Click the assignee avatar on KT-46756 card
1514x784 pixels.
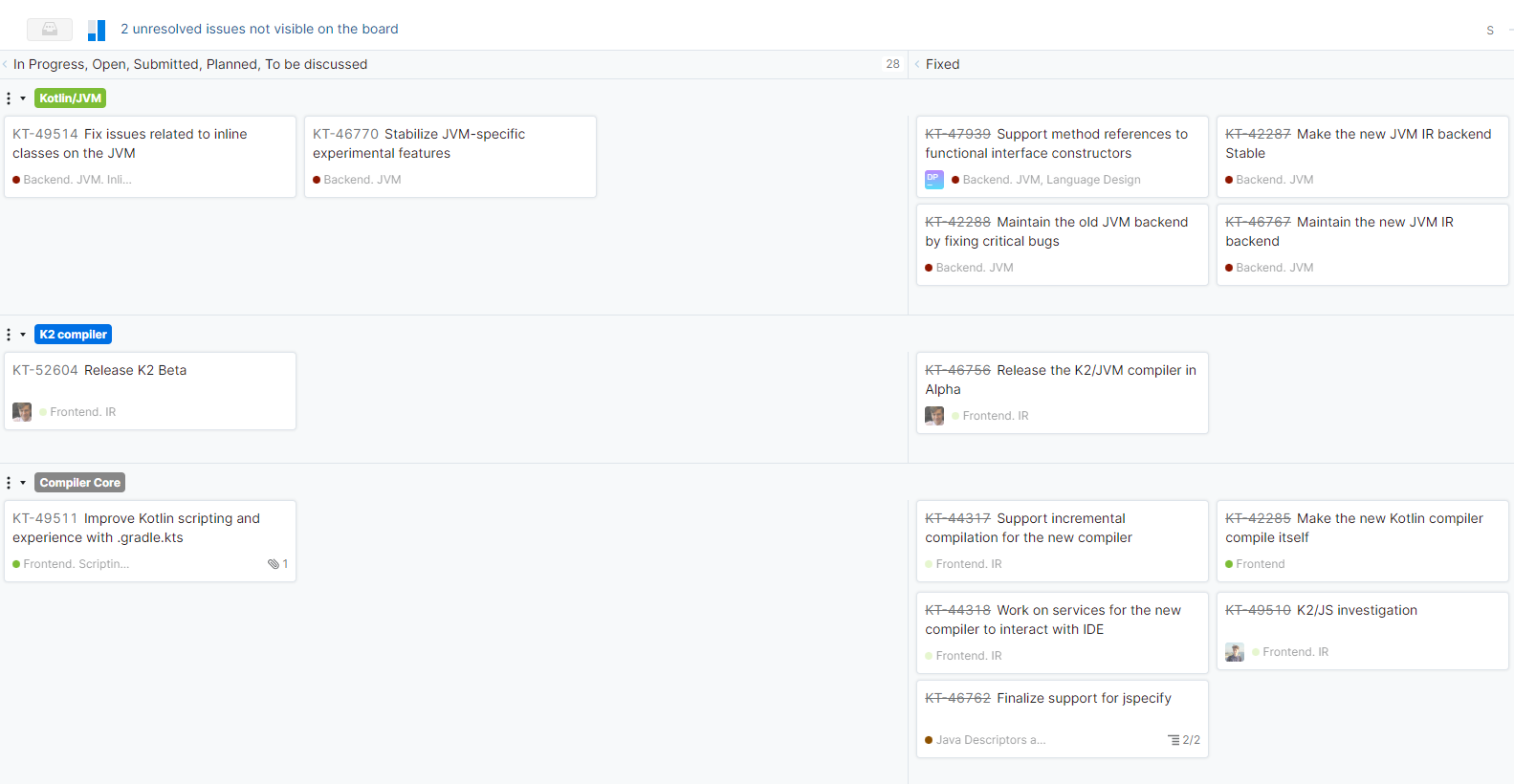(x=934, y=416)
